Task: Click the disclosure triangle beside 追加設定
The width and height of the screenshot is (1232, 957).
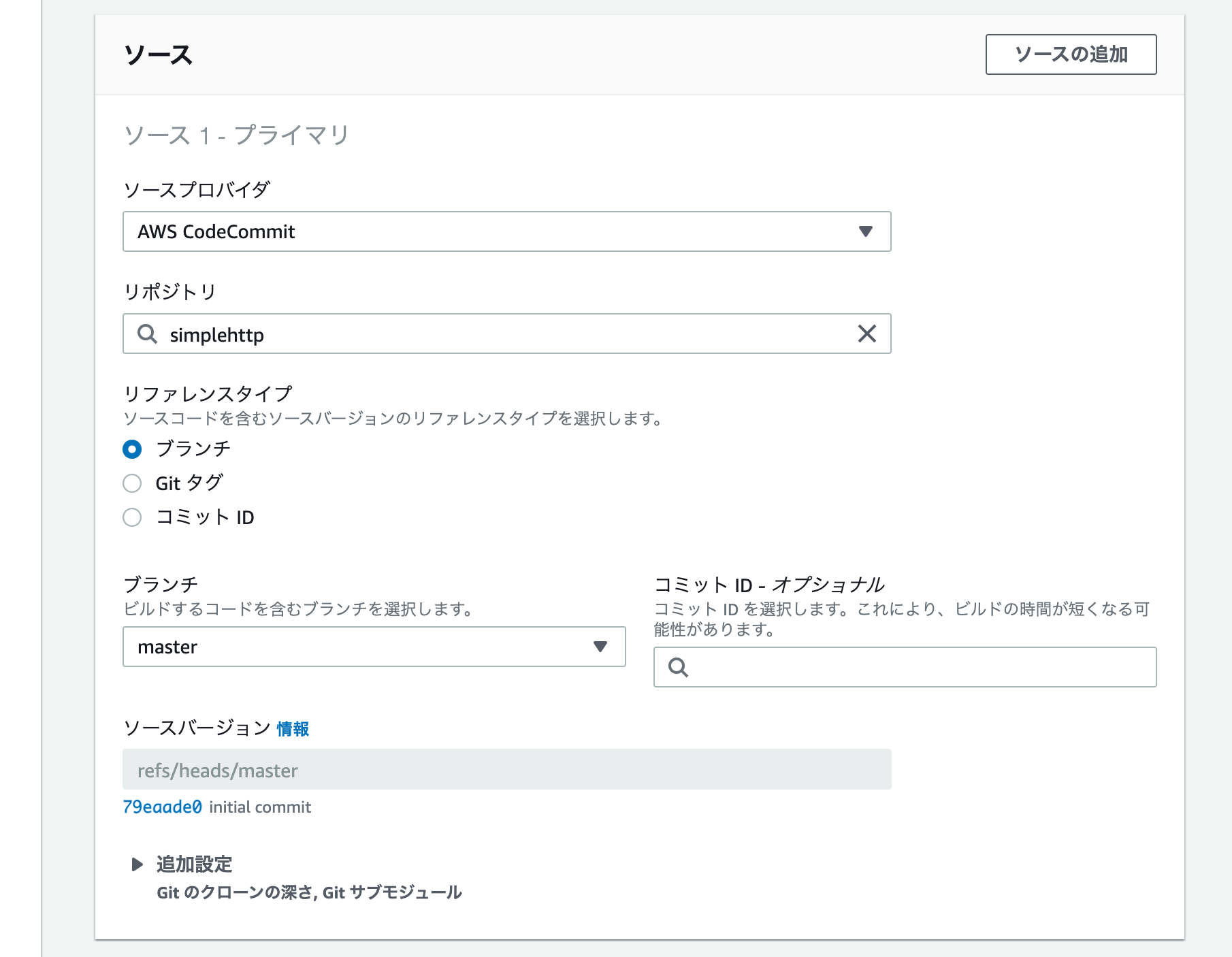Action: pos(136,864)
